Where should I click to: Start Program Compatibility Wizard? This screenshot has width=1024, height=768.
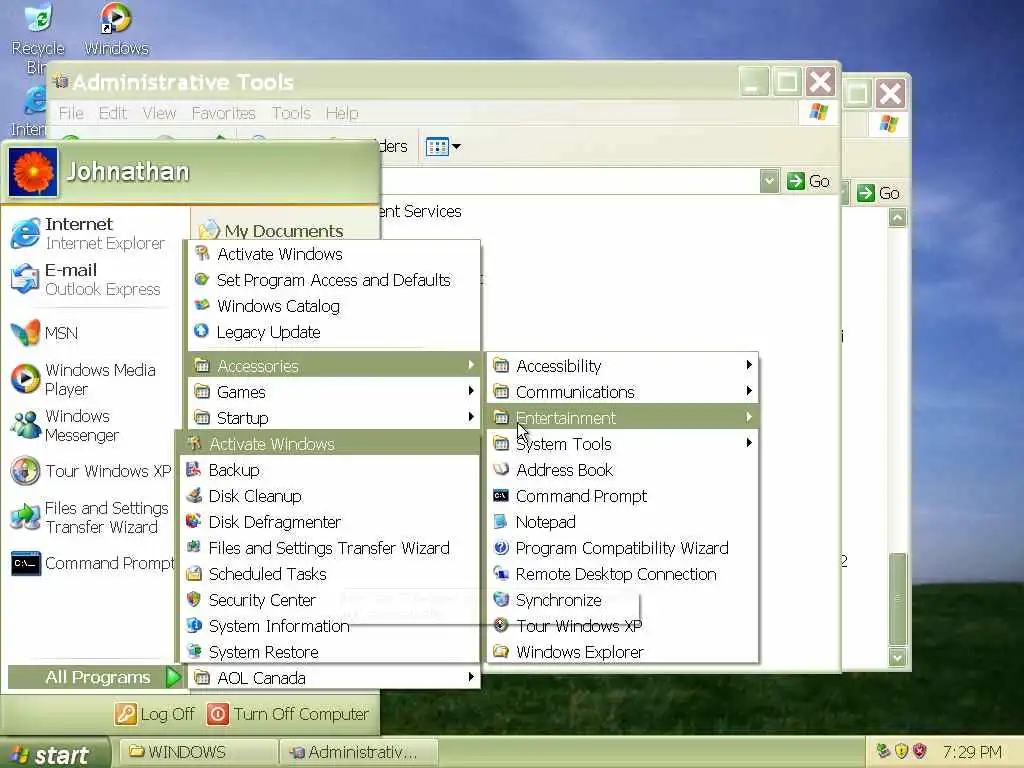tap(623, 549)
